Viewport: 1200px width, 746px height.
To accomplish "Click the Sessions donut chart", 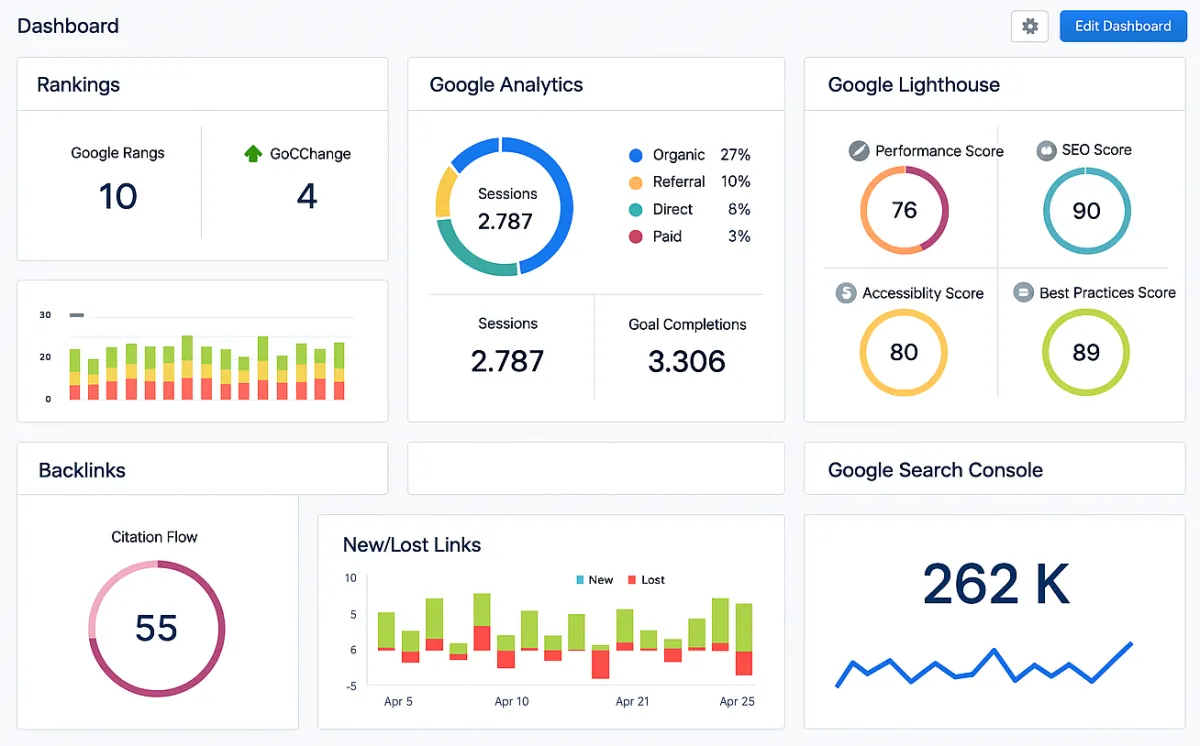I will coord(504,206).
